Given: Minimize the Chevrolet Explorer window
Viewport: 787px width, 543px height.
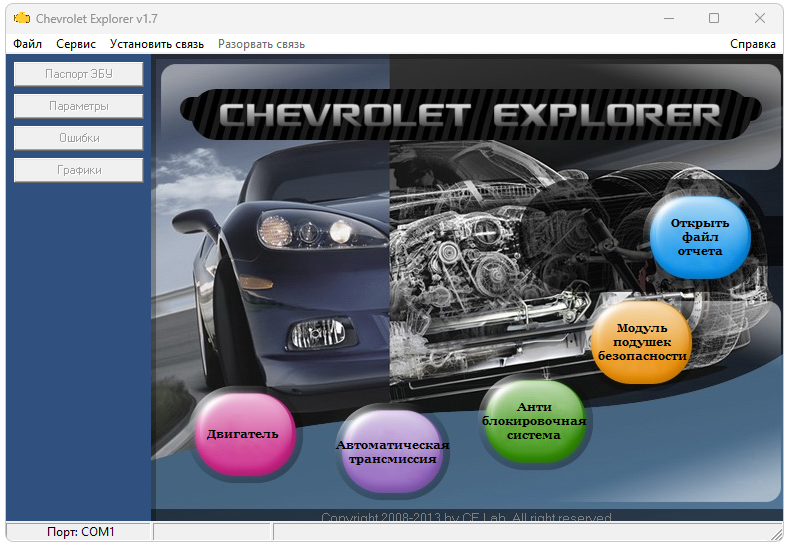Looking at the screenshot, I should 669,19.
